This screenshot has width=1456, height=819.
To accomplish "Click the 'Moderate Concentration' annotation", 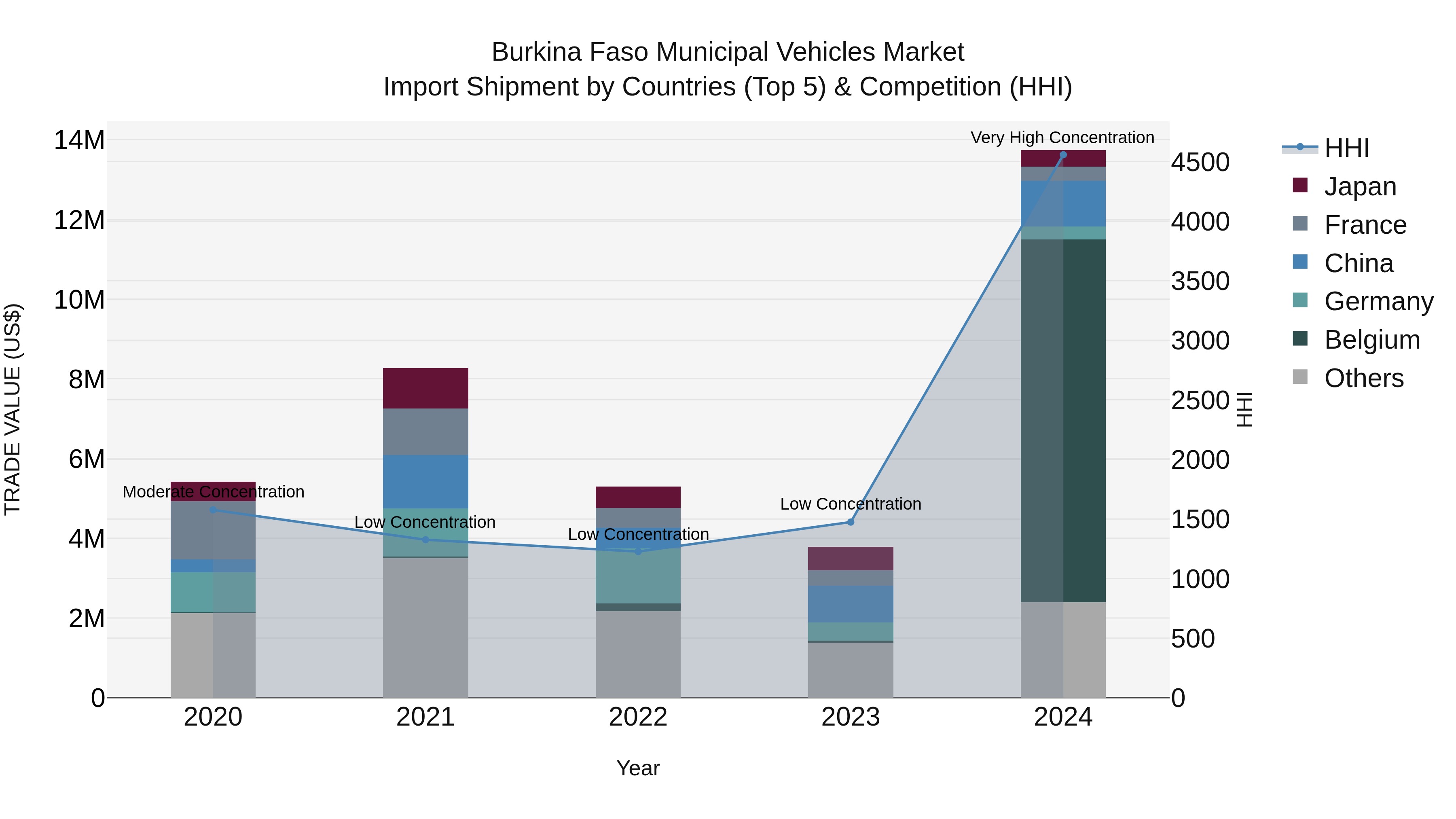I will 213,492.
